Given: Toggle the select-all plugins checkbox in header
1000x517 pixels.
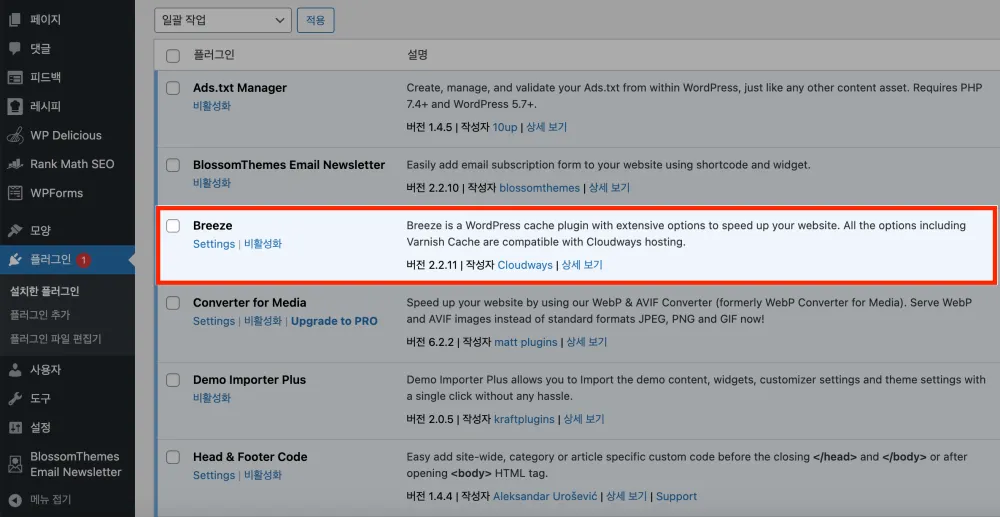Looking at the screenshot, I should pos(173,55).
